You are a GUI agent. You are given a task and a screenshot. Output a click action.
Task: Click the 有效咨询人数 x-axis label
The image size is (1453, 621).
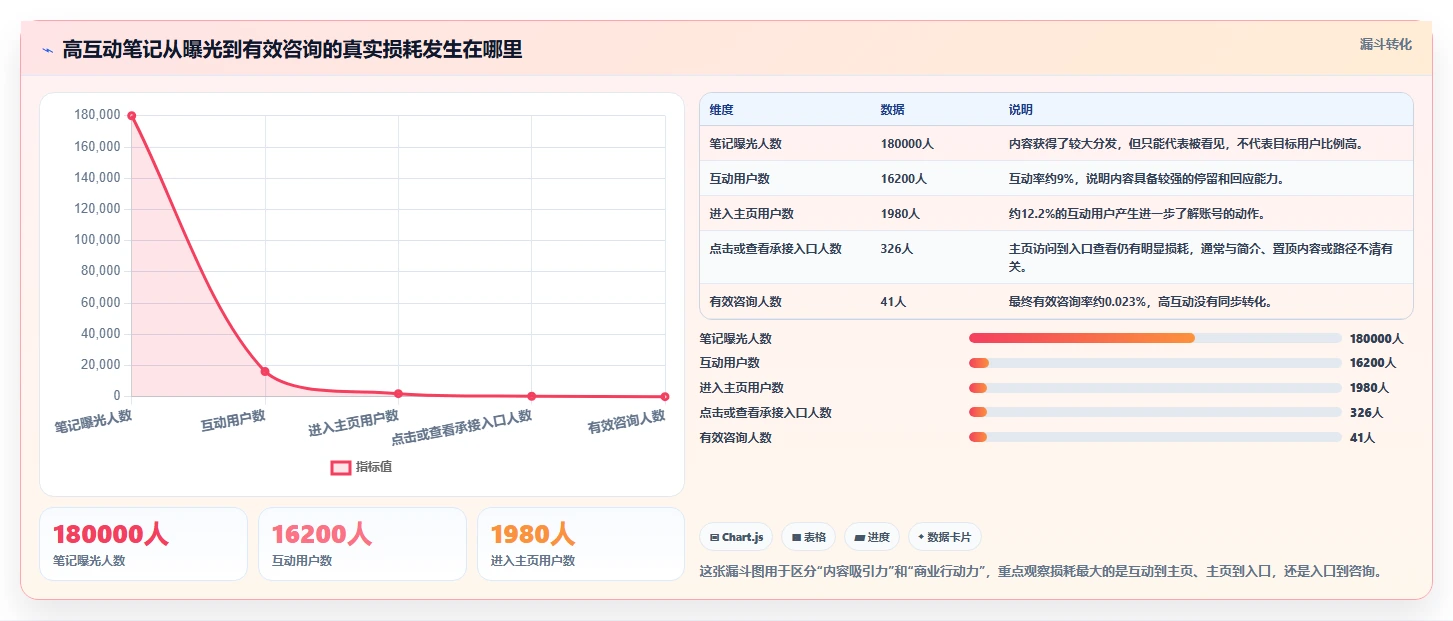(x=626, y=421)
